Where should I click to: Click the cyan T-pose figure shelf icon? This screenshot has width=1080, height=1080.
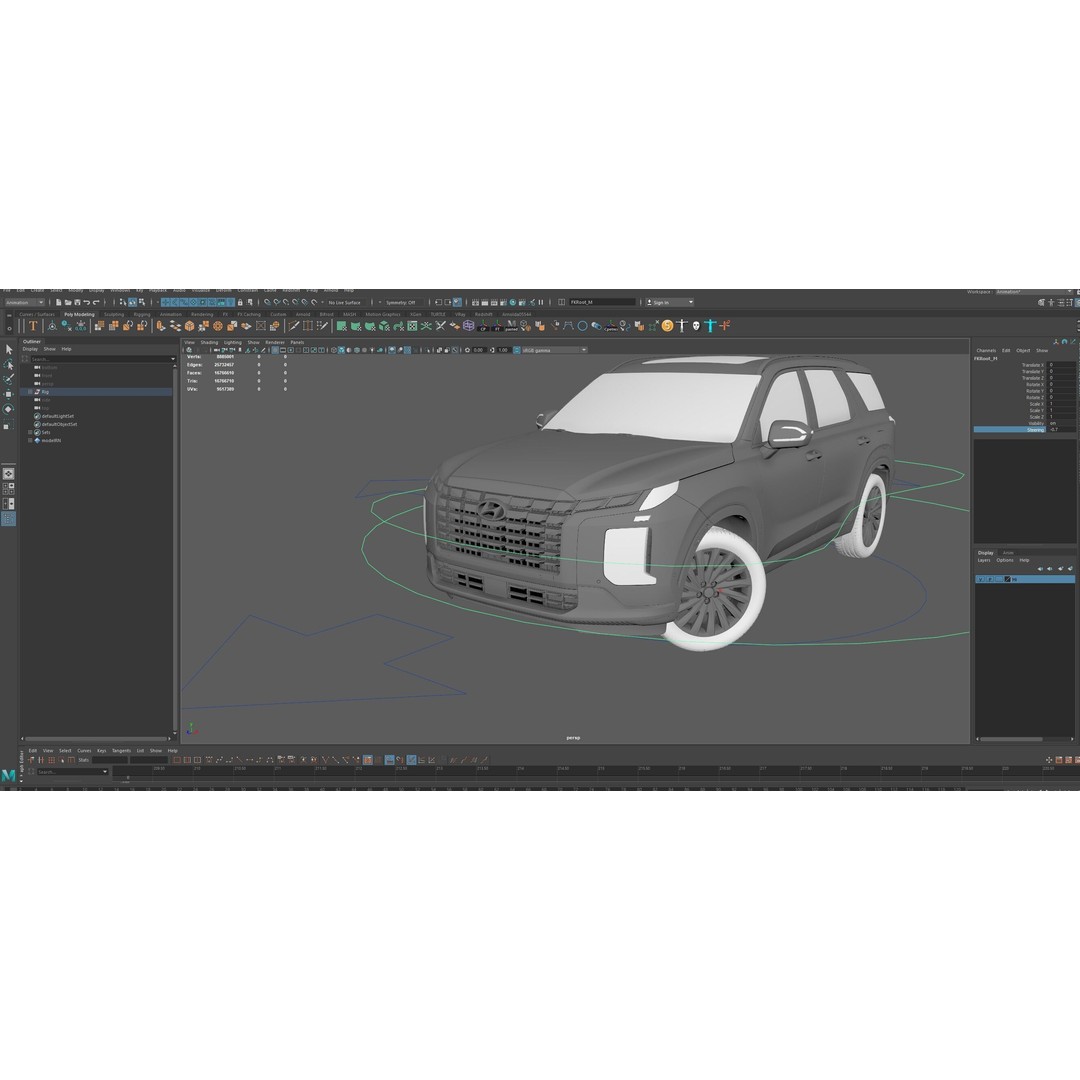pyautogui.click(x=710, y=326)
